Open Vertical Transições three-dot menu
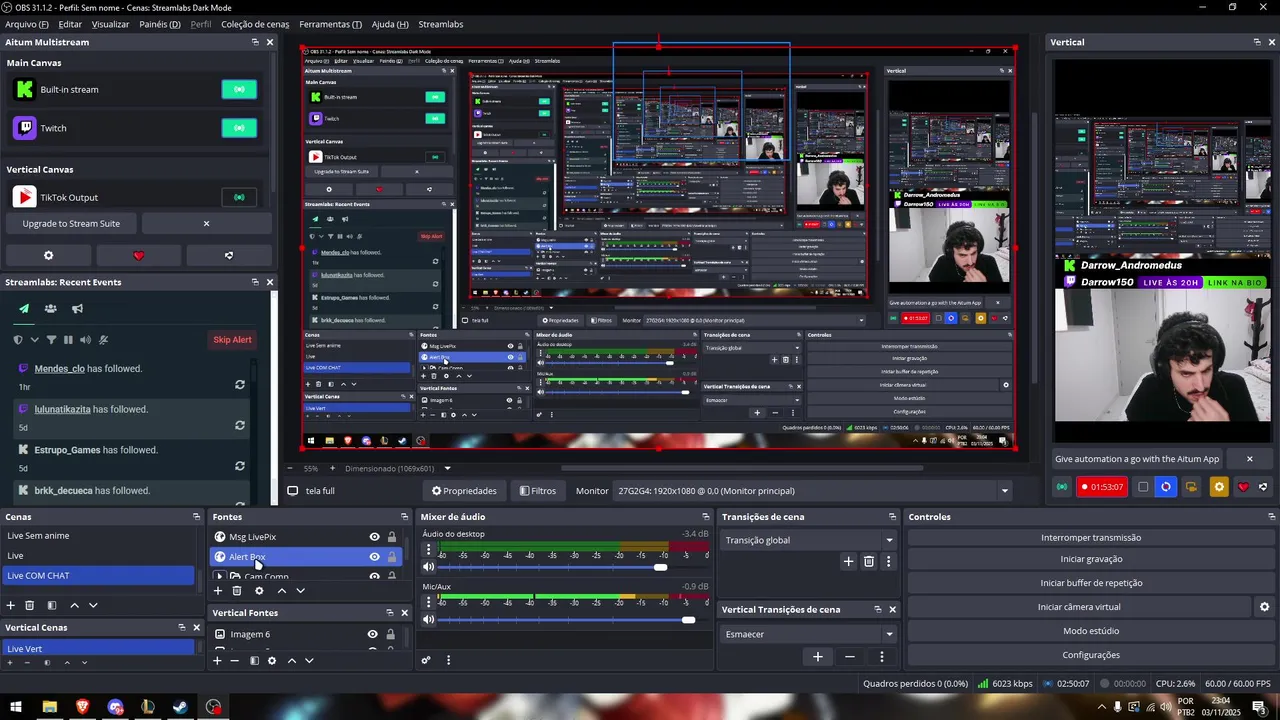This screenshot has width=1280, height=720. pyautogui.click(x=881, y=657)
